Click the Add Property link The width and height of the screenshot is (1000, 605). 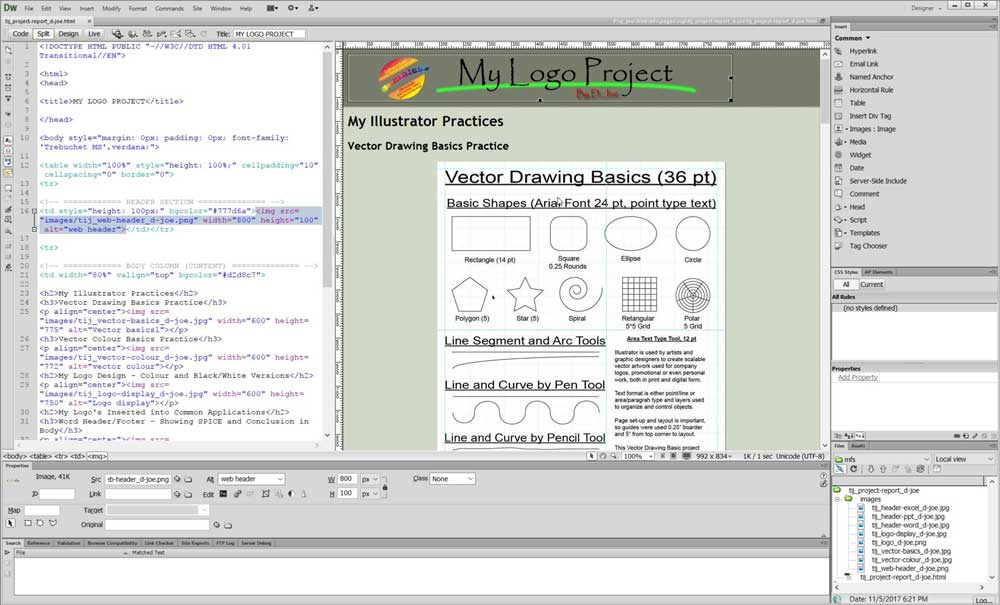coord(858,378)
